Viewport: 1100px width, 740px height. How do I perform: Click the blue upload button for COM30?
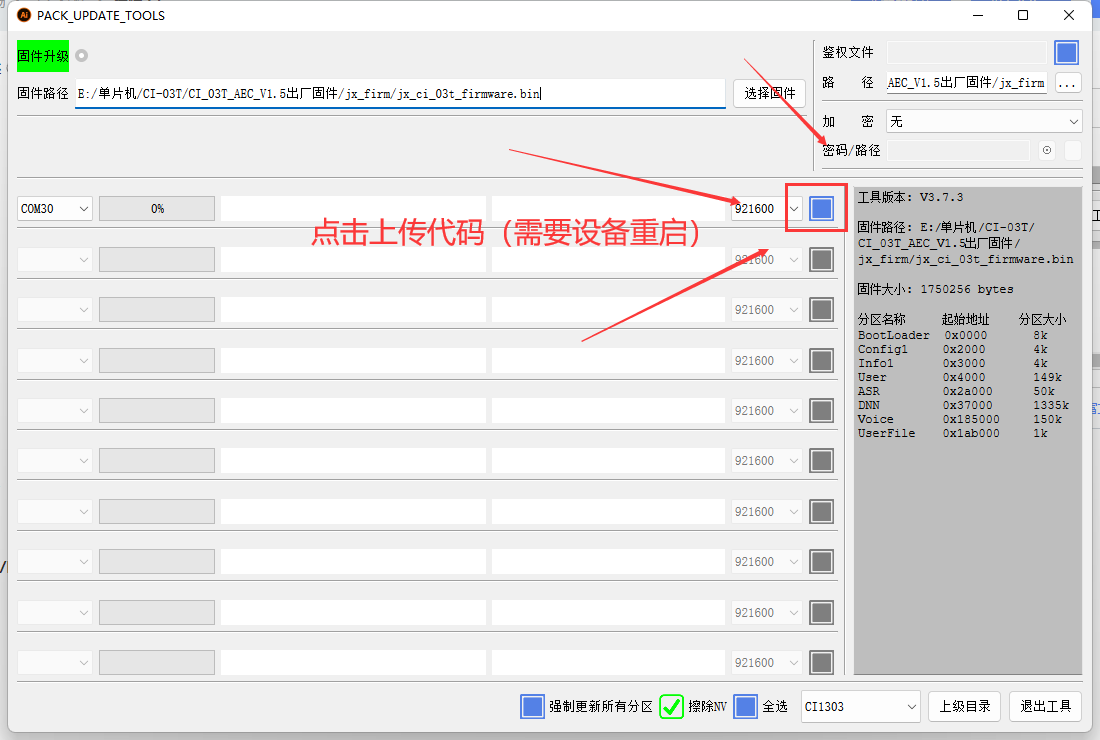click(821, 208)
